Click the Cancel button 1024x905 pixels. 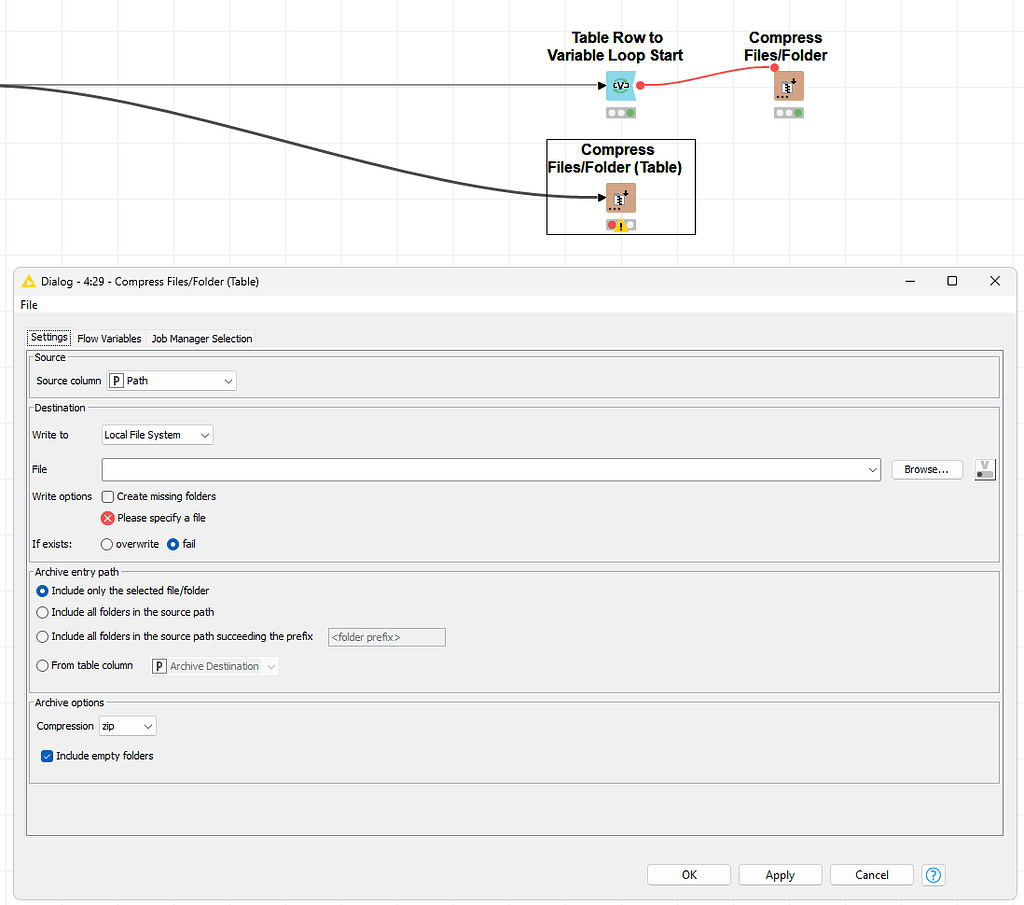point(872,875)
